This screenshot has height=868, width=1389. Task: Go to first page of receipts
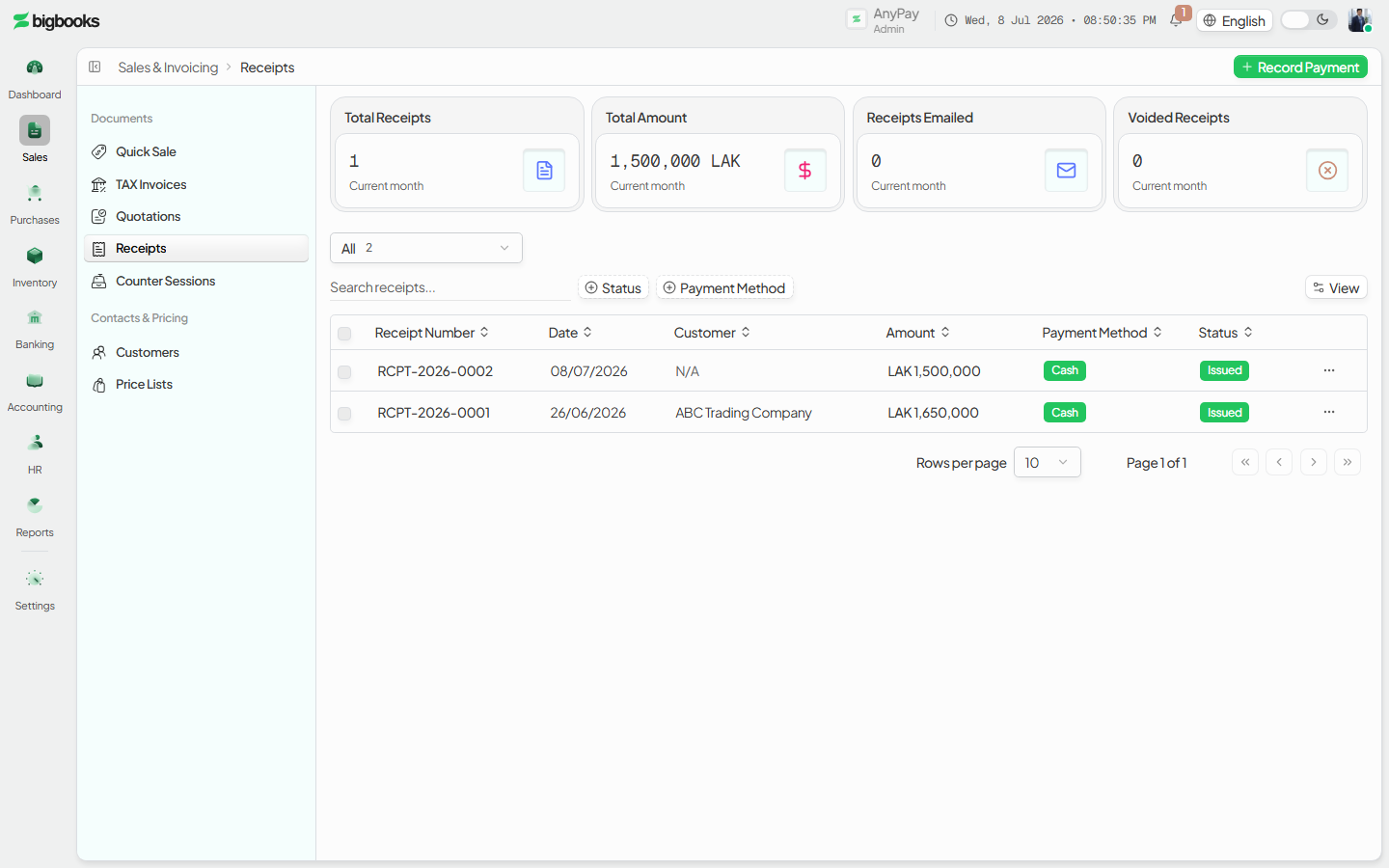(x=1245, y=462)
